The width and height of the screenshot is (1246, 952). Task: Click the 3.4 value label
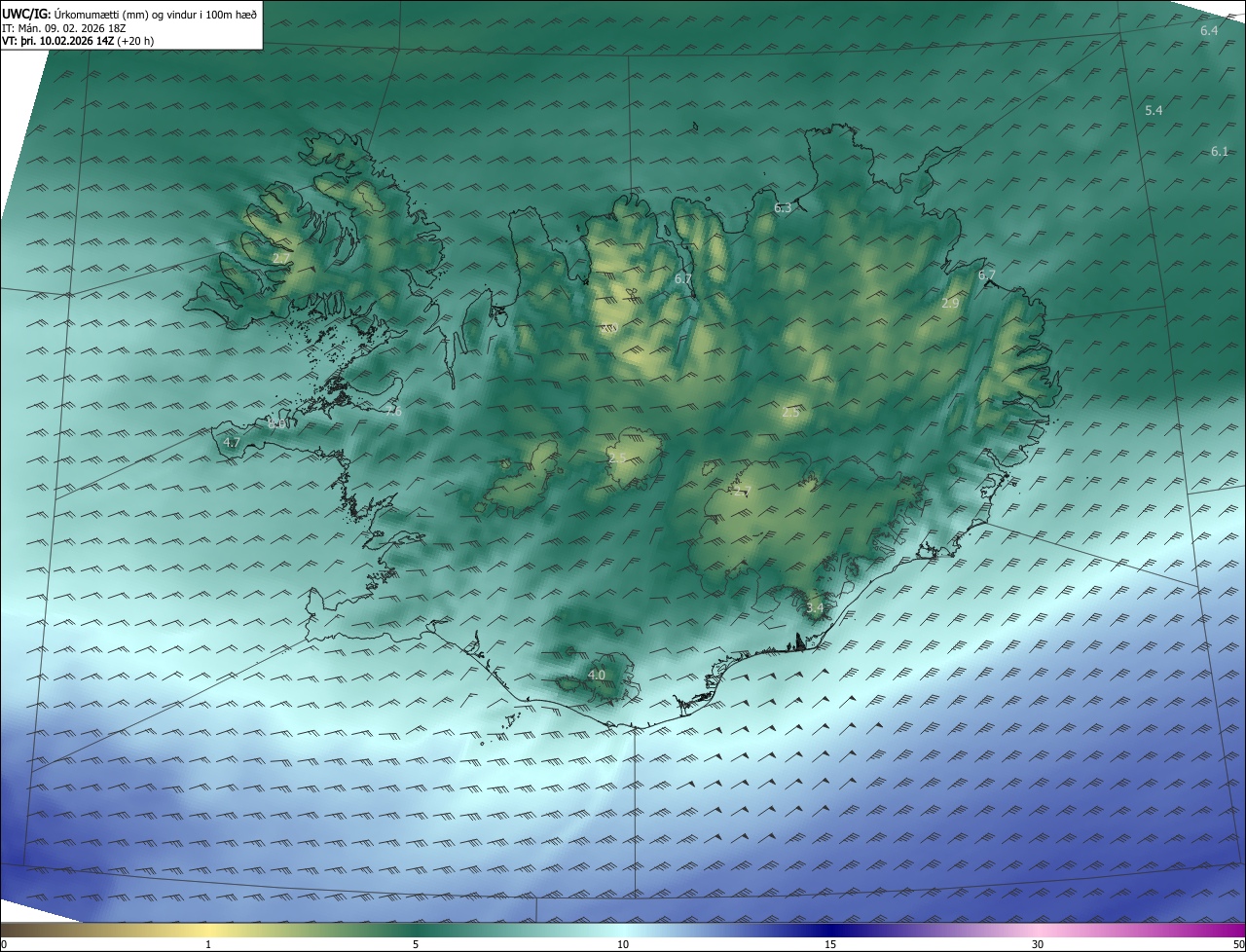coord(815,608)
